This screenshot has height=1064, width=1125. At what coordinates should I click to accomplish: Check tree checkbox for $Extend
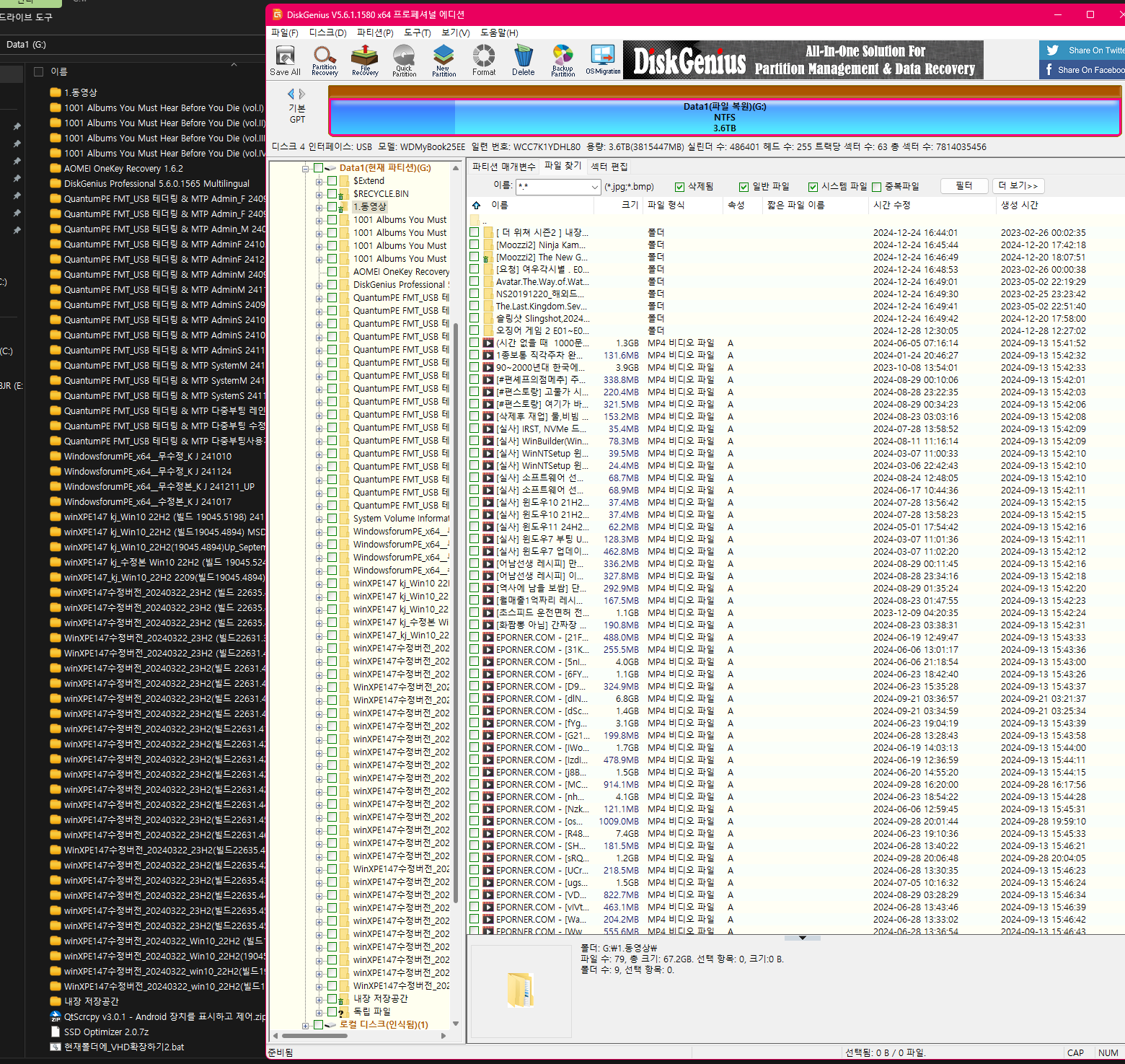[x=332, y=181]
